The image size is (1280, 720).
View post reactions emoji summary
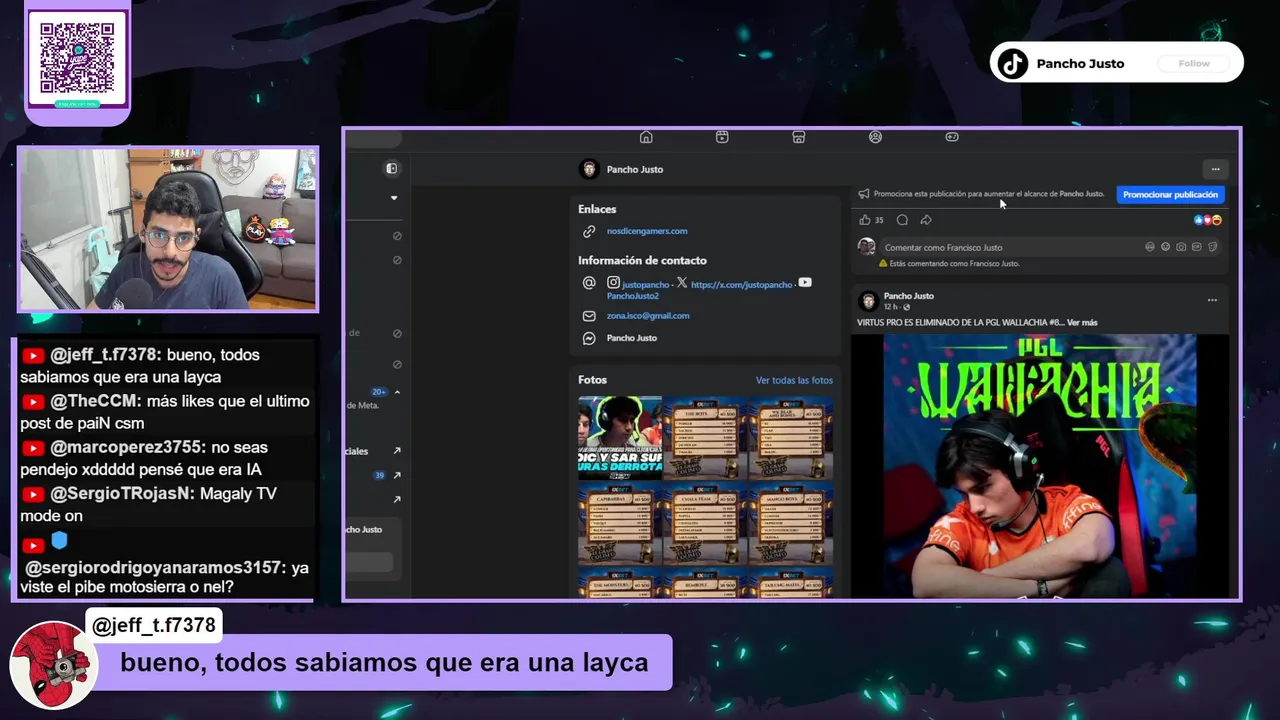(x=1208, y=220)
